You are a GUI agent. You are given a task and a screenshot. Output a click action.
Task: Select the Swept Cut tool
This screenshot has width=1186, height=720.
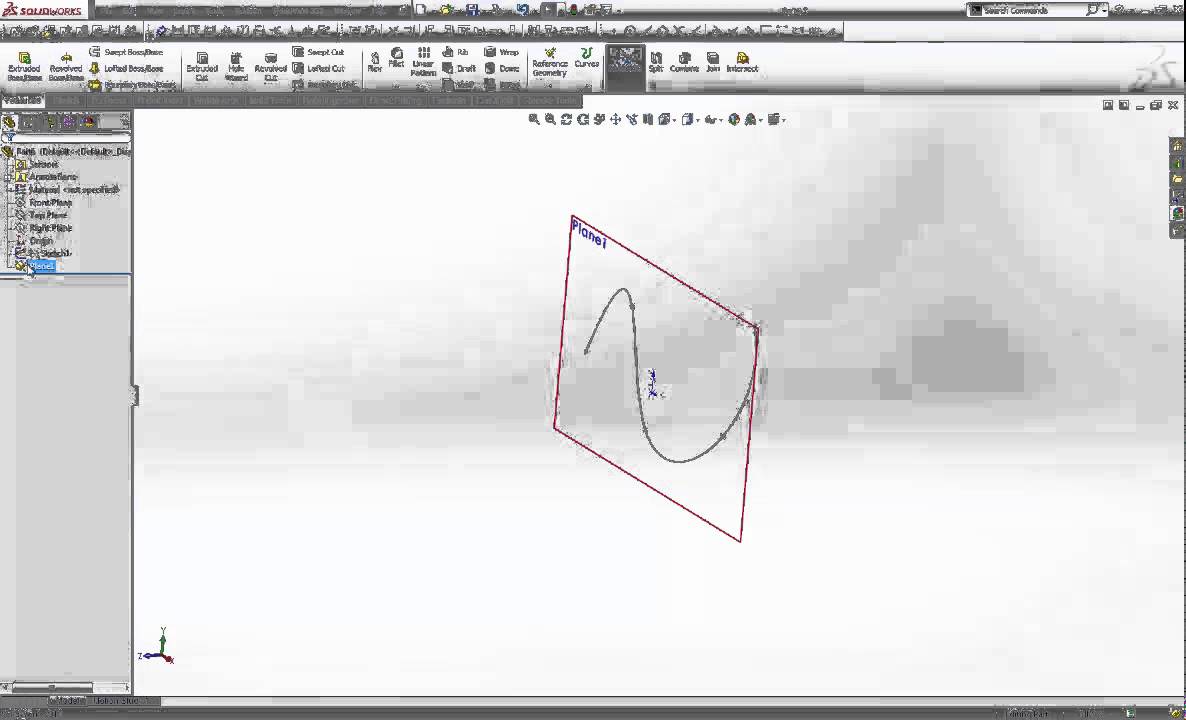click(x=323, y=52)
